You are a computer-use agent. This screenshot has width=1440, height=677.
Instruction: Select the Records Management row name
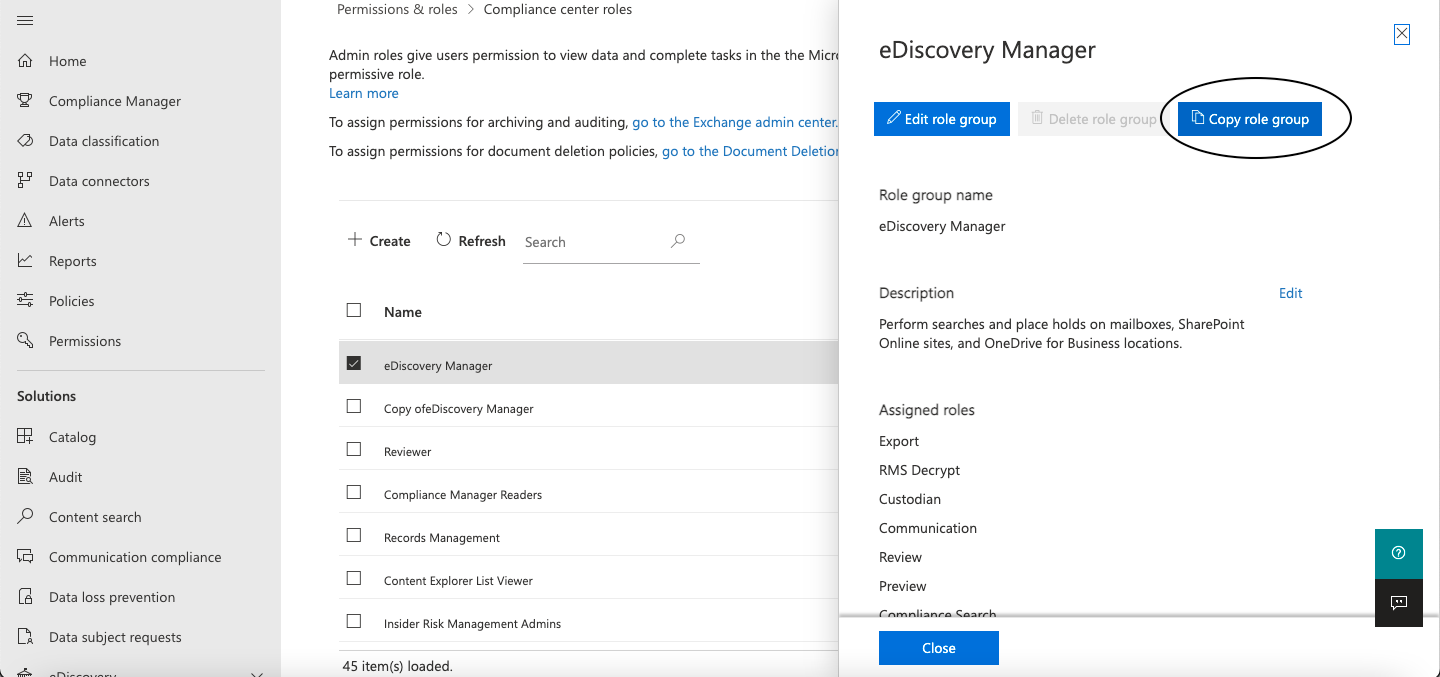click(x=442, y=538)
